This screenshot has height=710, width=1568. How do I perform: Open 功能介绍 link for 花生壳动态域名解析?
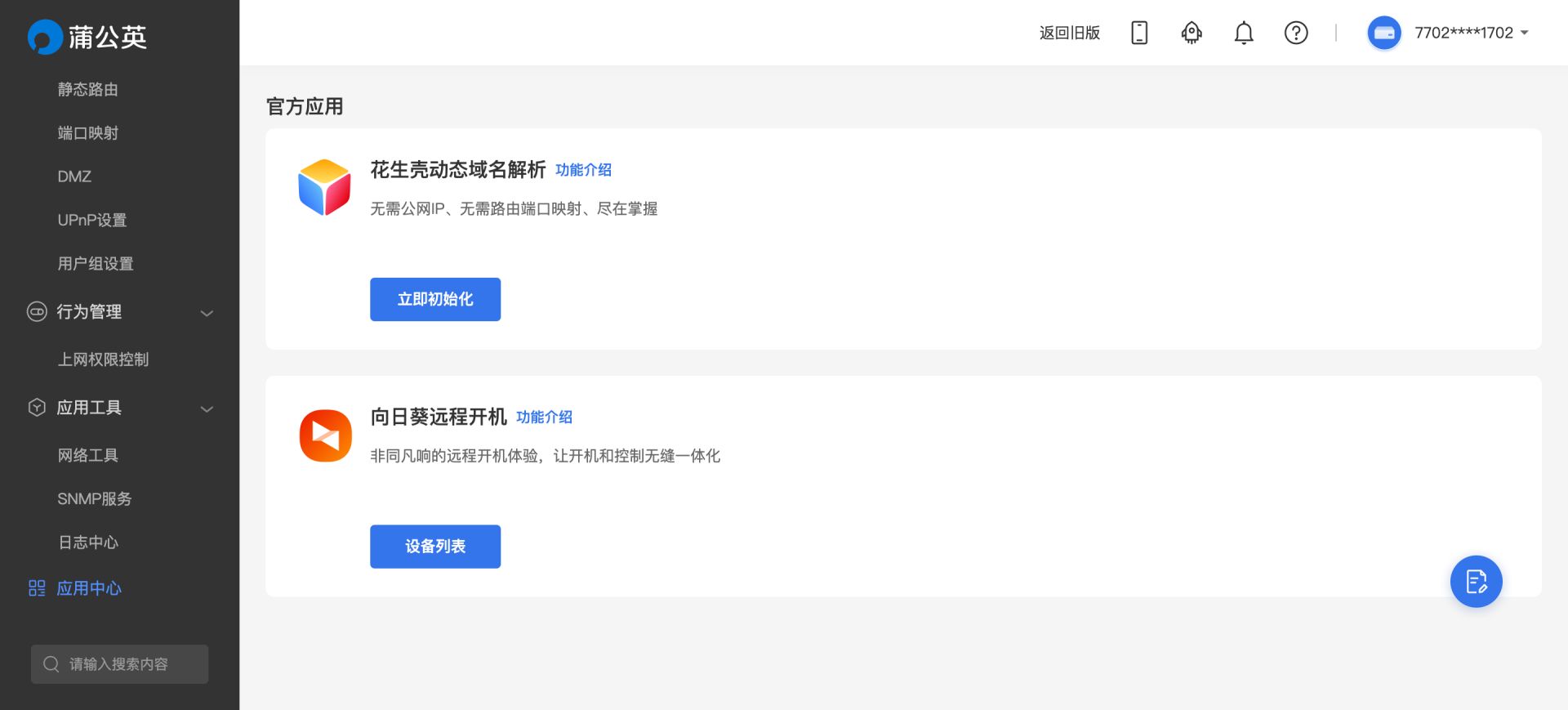(583, 170)
